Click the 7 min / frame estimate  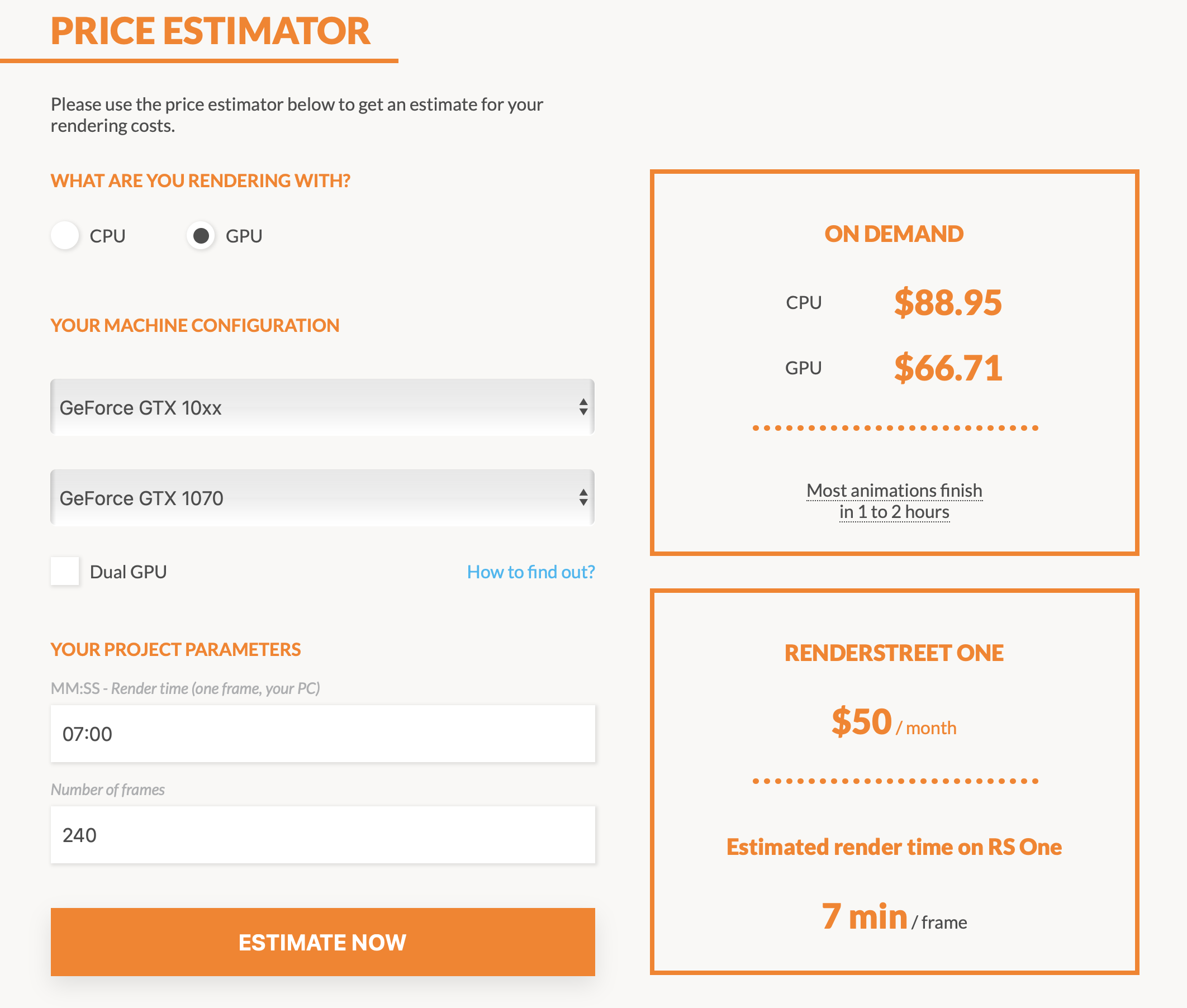pos(894,917)
